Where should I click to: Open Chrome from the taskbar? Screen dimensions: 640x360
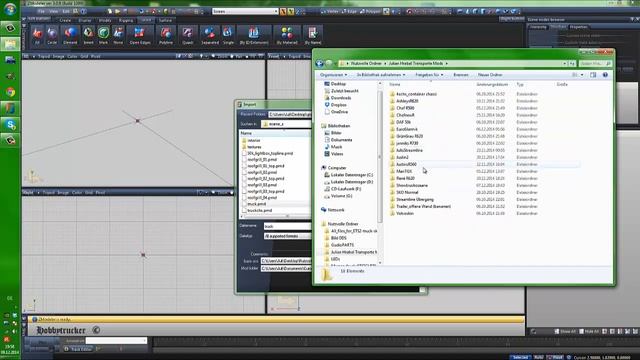click(10, 92)
